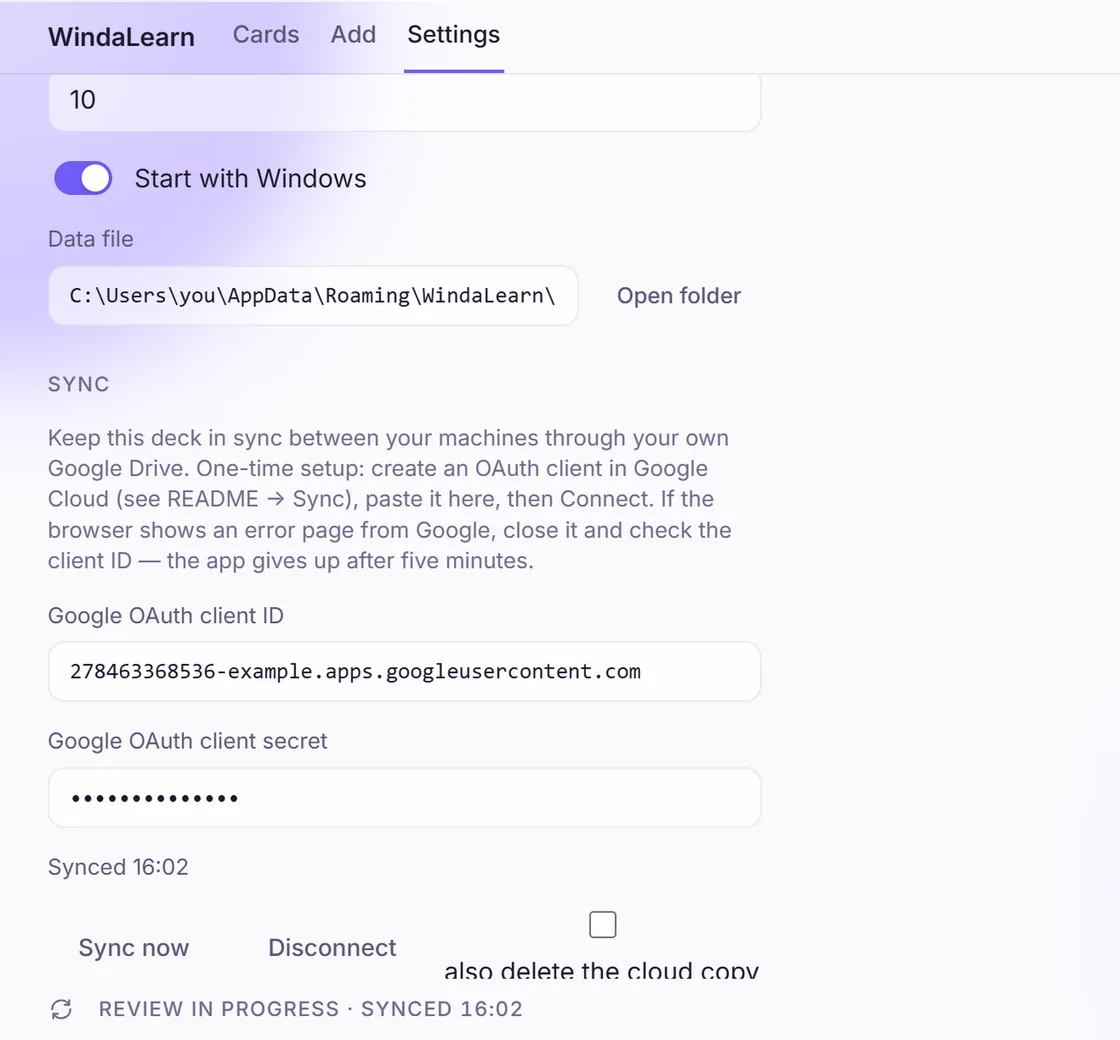
Task: Focus the field containing 10
Action: click(x=404, y=101)
